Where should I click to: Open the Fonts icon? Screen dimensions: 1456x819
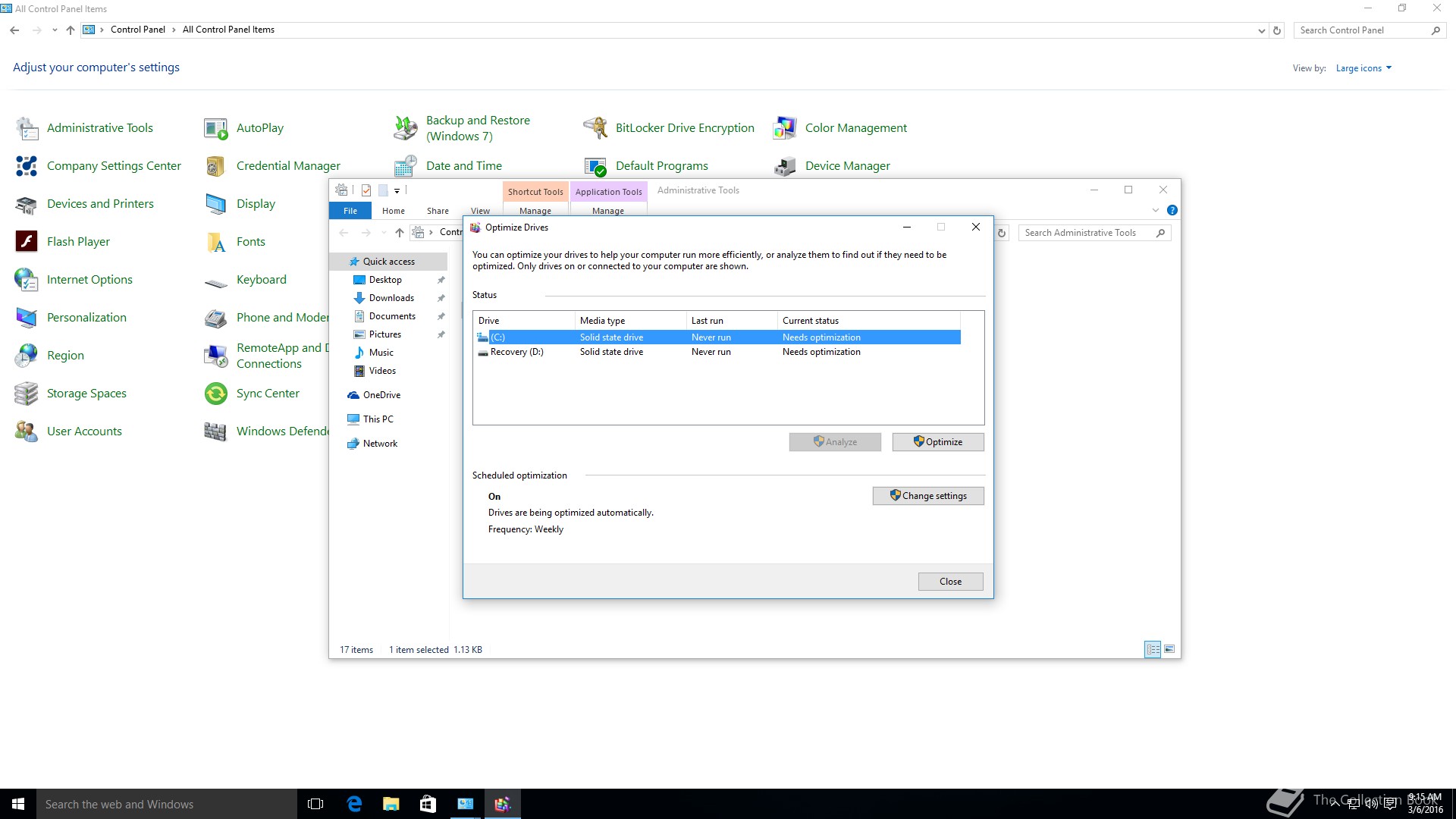(216, 242)
